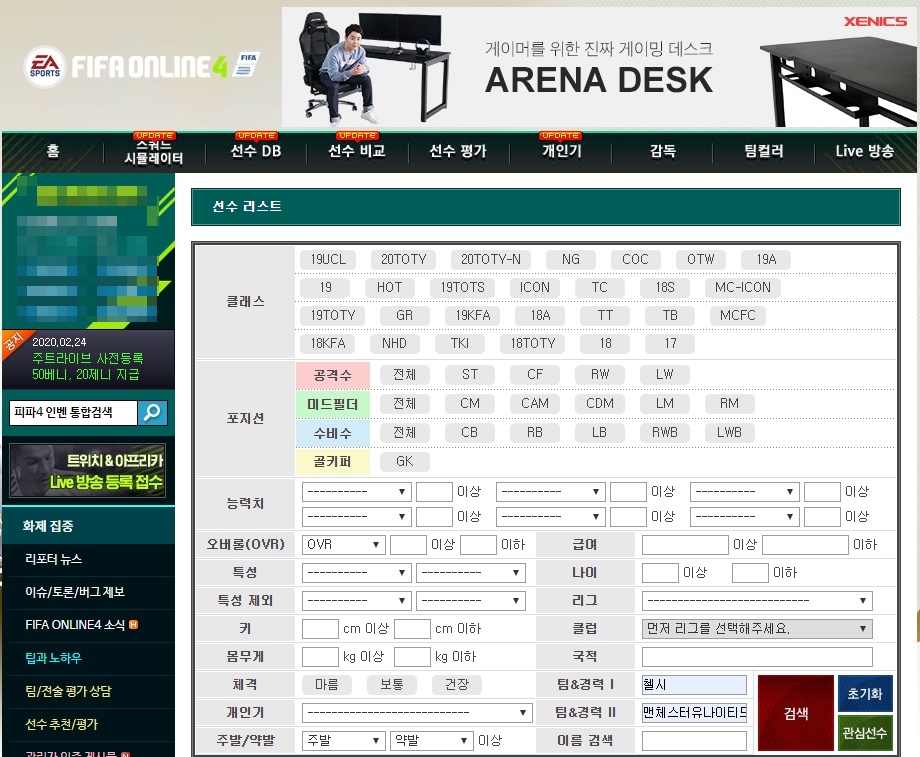920x757 pixels.
Task: Open the 이슈/토론/버그 제보 link
Action: (x=75, y=592)
